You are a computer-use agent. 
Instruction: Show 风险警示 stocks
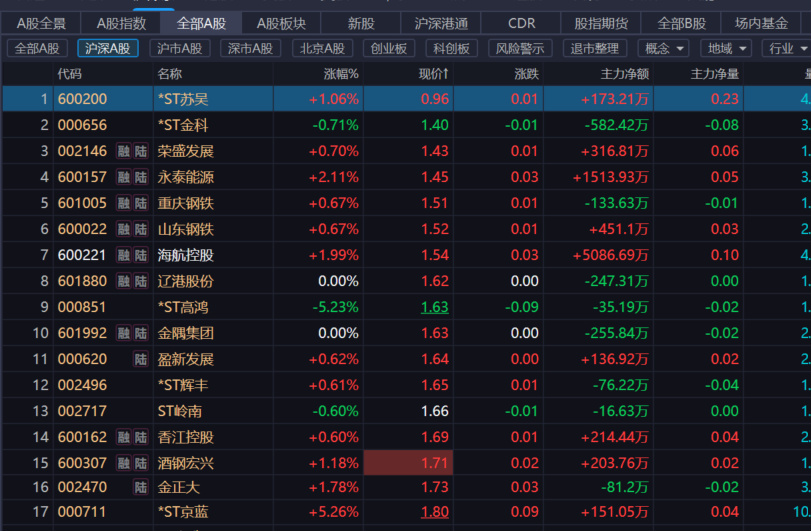520,49
